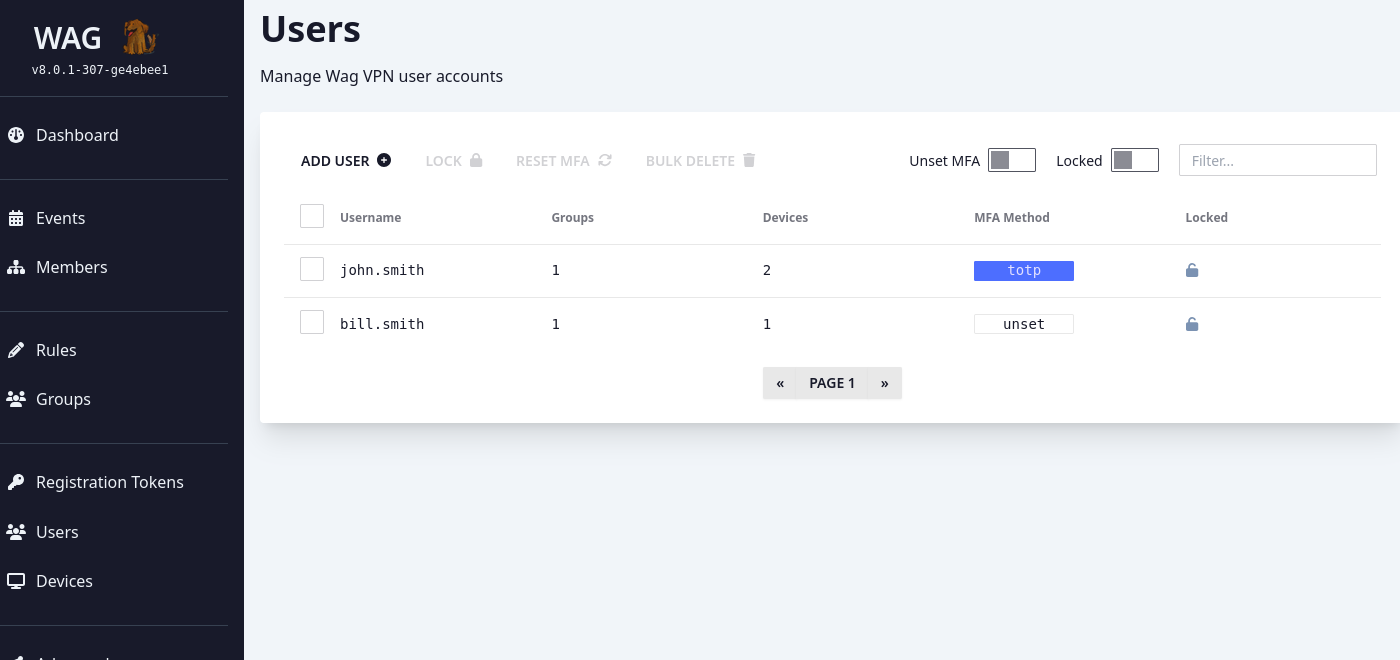Go to the next page with »
The width and height of the screenshot is (1400, 660).
885,383
